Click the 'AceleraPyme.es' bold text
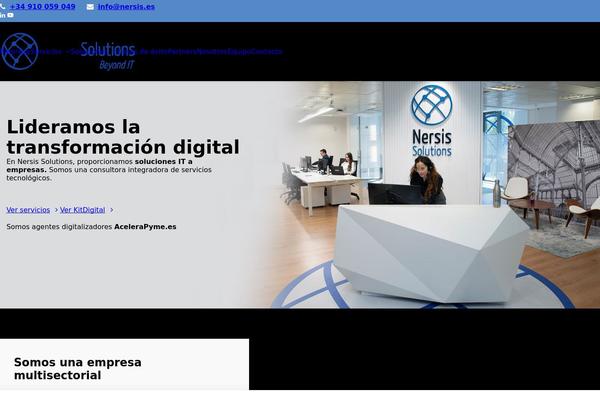 coord(145,227)
